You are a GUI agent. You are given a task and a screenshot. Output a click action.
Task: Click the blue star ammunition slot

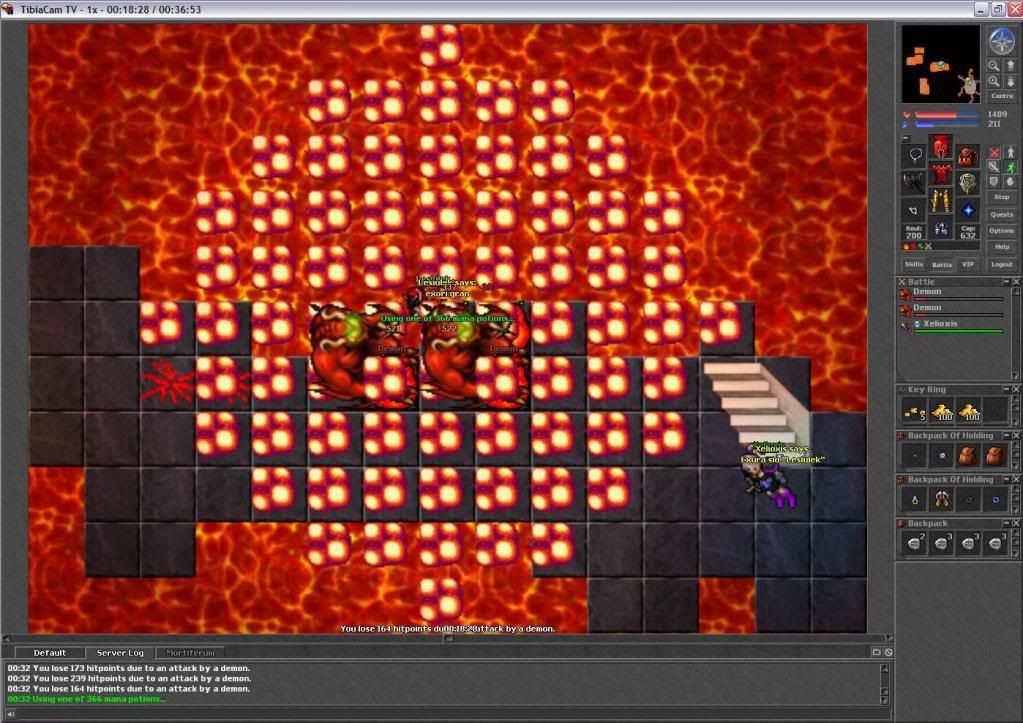pyautogui.click(x=968, y=210)
